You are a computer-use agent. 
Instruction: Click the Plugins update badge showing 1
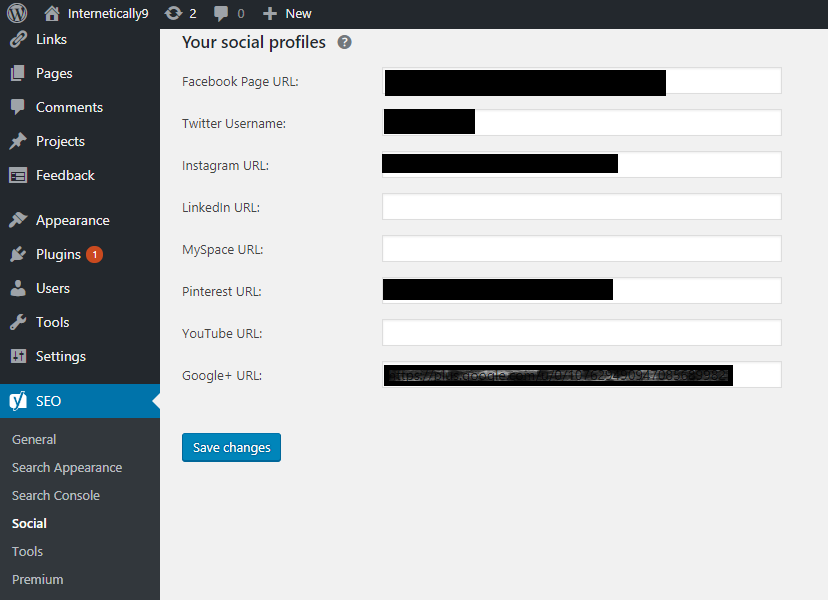pos(95,255)
